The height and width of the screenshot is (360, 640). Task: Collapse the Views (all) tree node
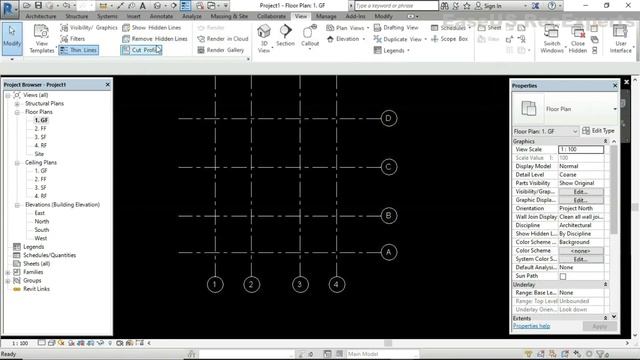point(8,95)
